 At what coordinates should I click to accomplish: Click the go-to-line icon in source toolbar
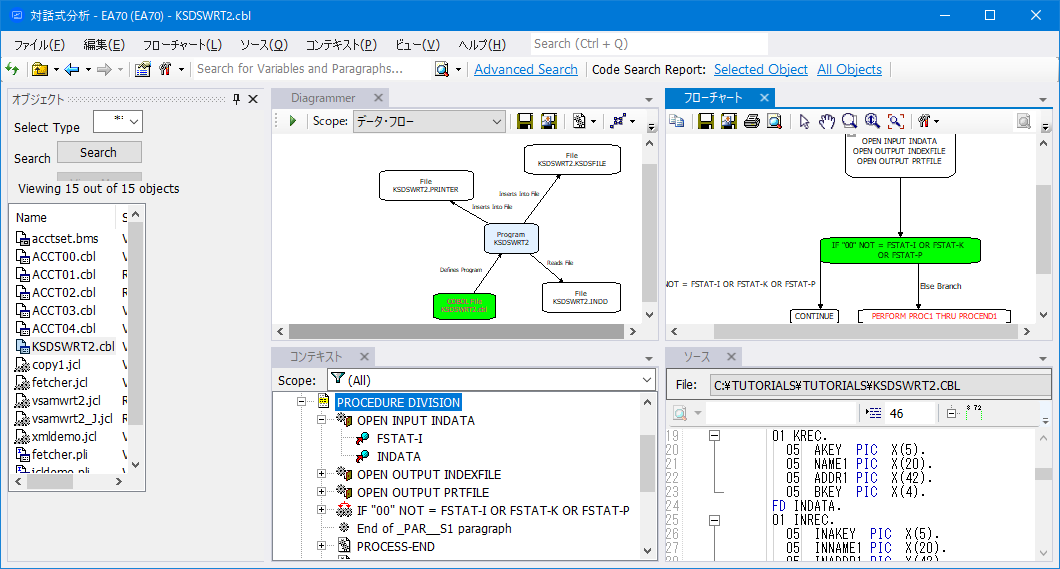pyautogui.click(x=874, y=413)
